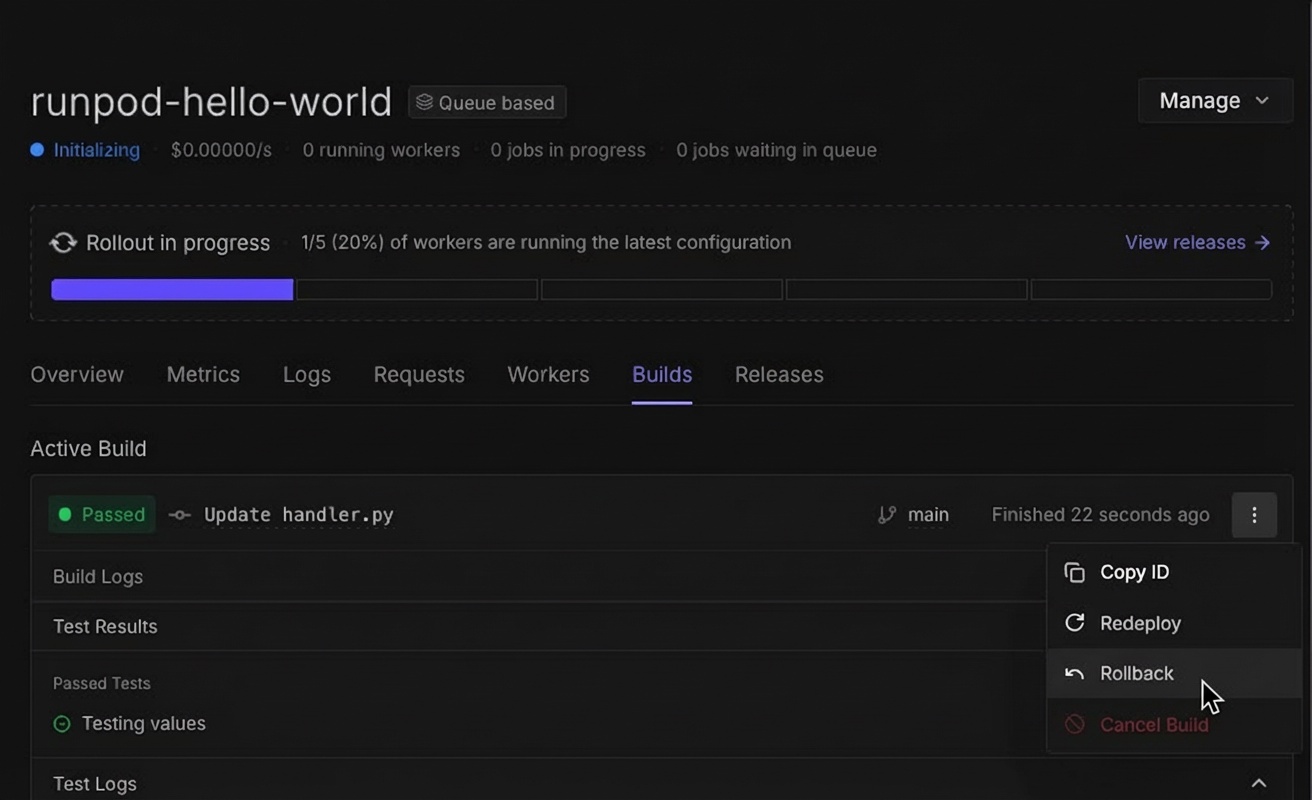Open the Manage dropdown
Viewport: 1312px width, 800px height.
point(1215,101)
